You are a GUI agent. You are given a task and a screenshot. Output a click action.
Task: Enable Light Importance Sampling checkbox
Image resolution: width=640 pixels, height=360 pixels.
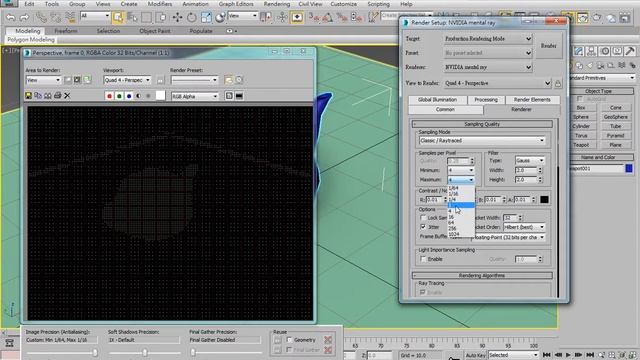coord(423,259)
